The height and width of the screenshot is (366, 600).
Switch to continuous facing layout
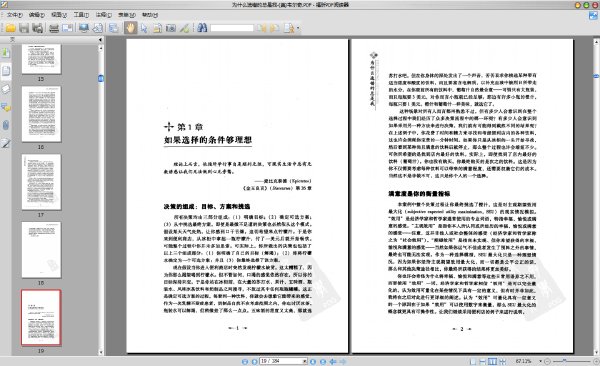click(x=502, y=361)
